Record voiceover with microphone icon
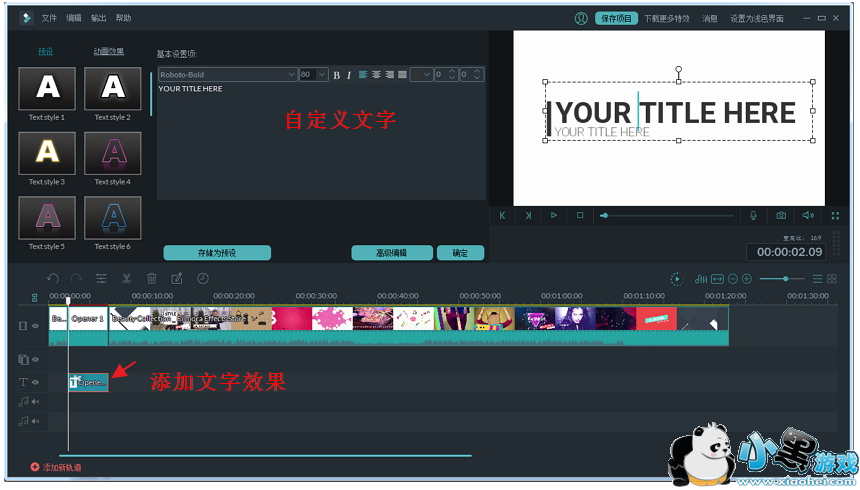The height and width of the screenshot is (490, 860). coord(754,216)
